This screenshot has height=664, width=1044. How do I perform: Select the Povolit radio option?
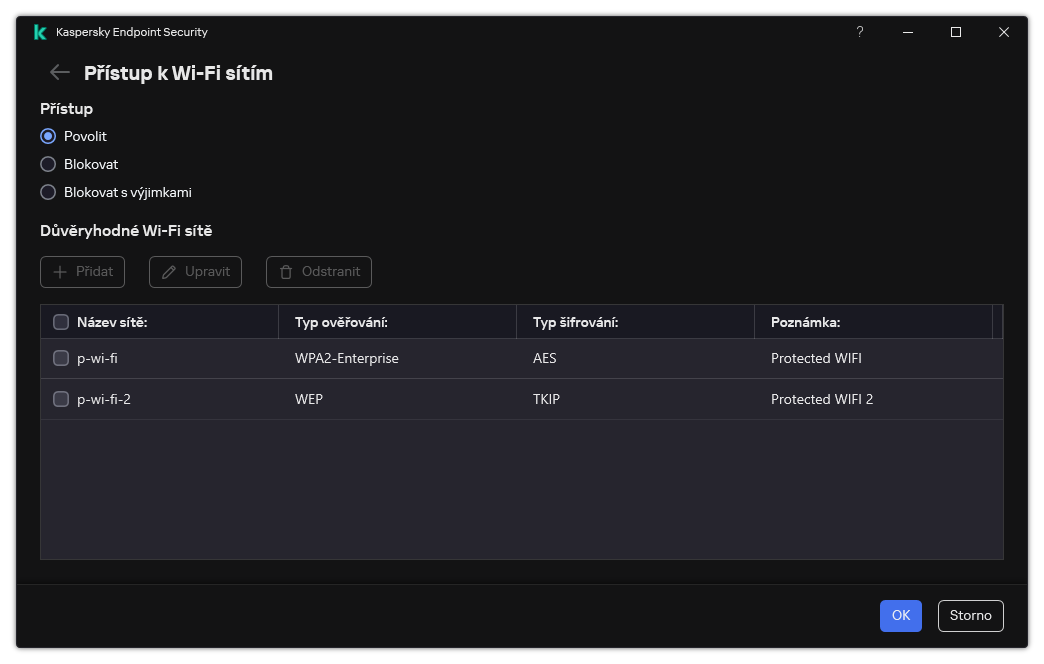48,136
